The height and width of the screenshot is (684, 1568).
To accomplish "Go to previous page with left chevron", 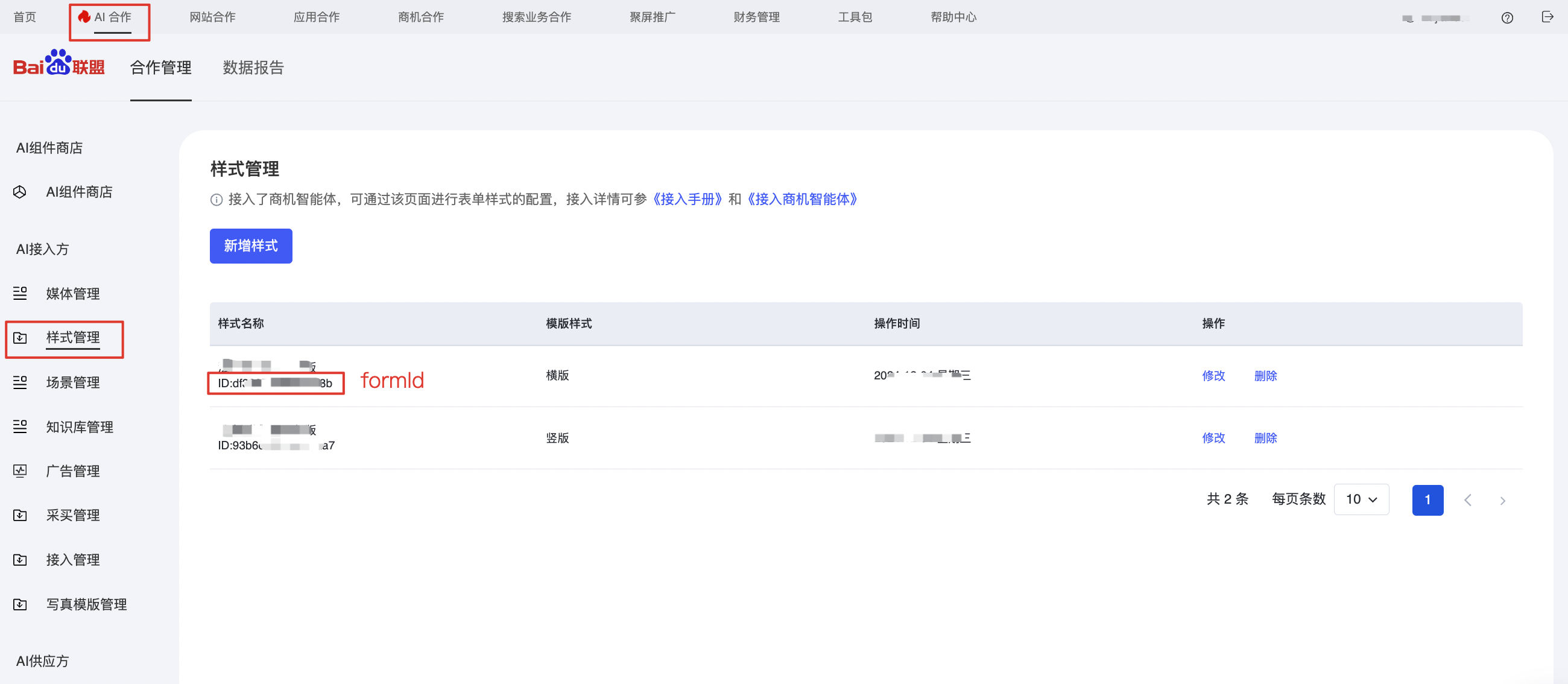I will 1467,500.
